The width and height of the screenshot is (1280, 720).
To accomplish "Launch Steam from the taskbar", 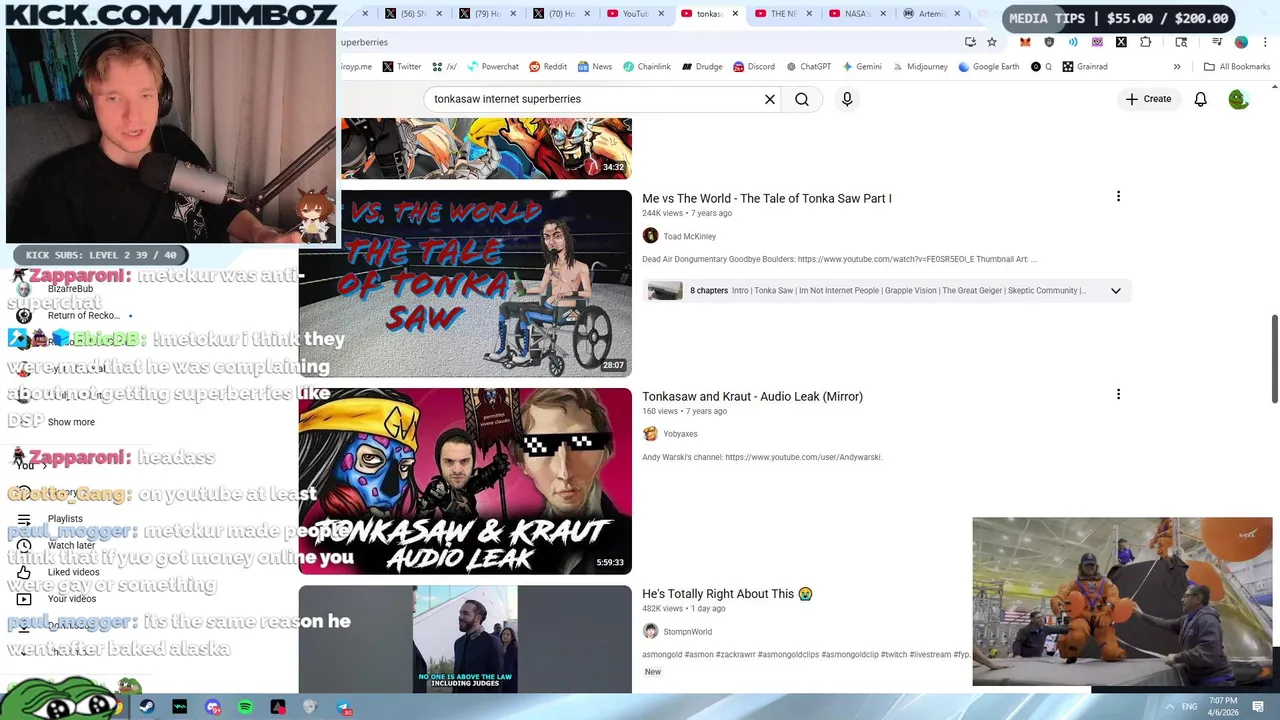I will (x=147, y=707).
